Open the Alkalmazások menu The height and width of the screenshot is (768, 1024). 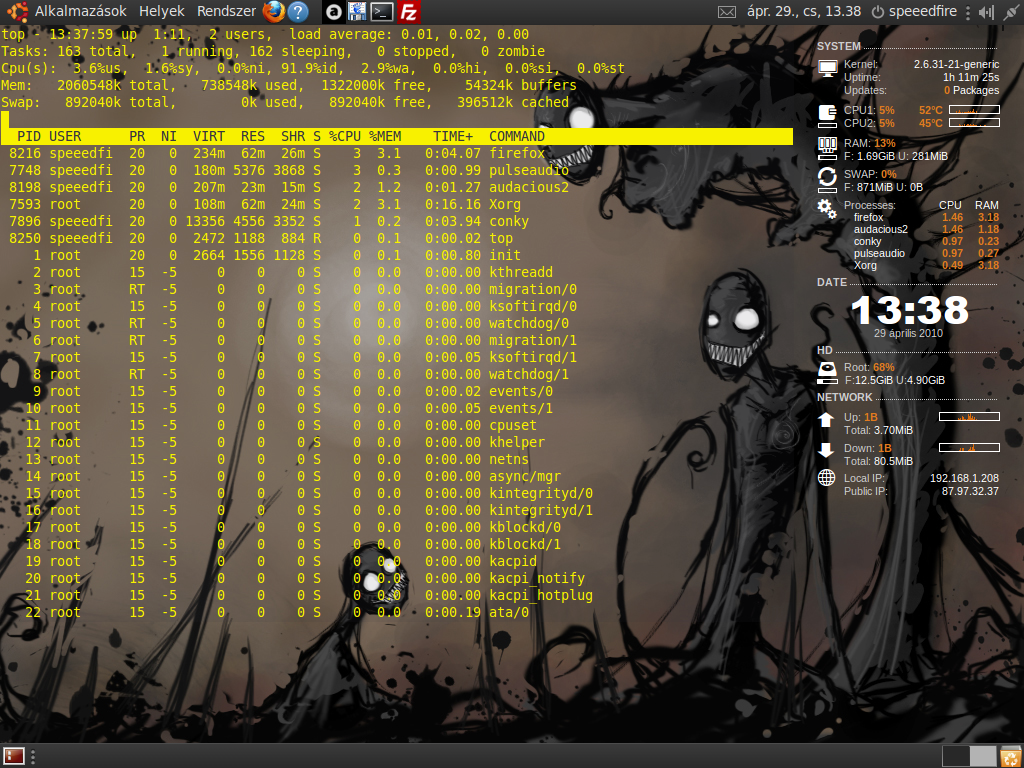click(80, 11)
